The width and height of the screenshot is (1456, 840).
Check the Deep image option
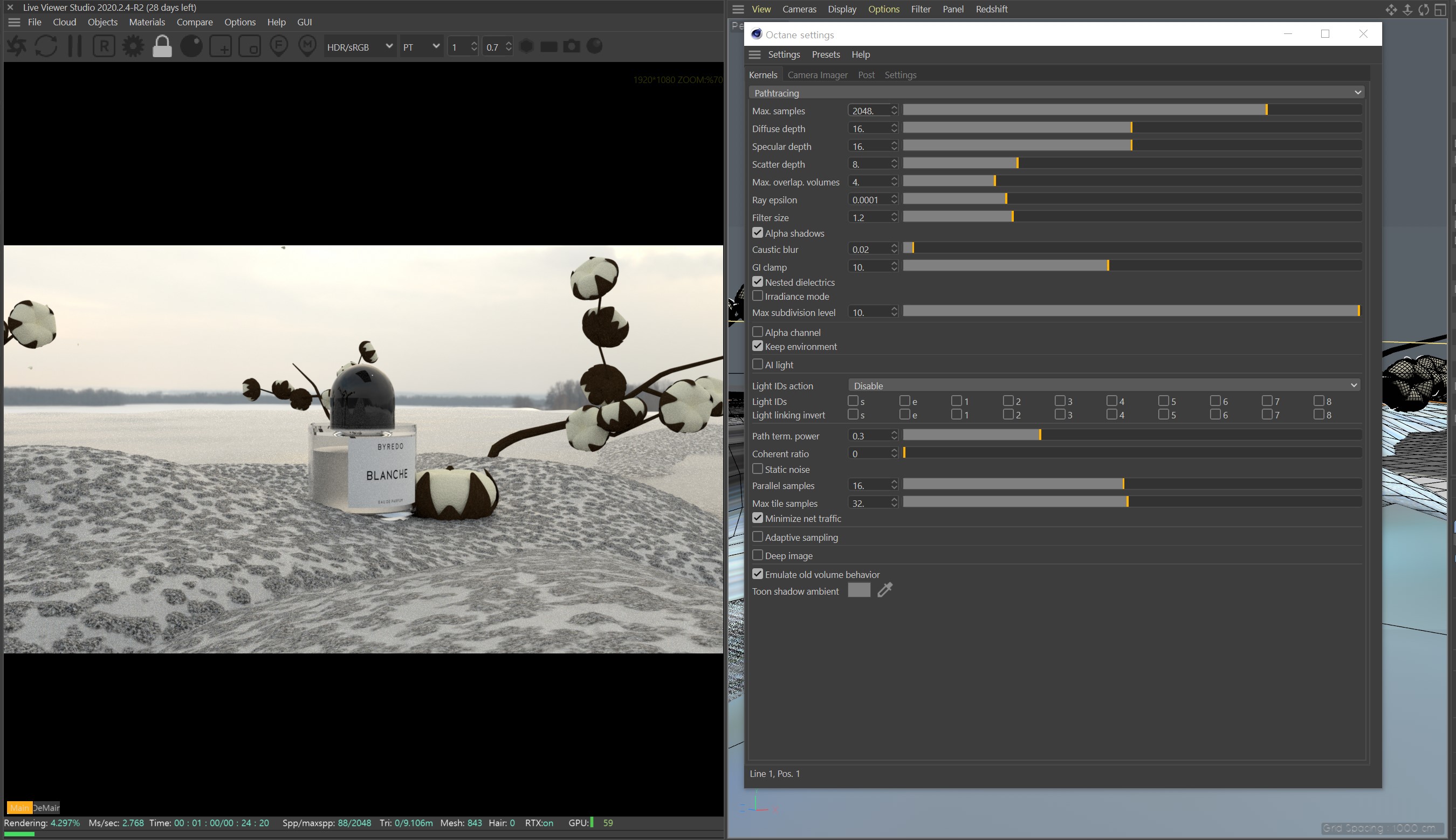(758, 555)
